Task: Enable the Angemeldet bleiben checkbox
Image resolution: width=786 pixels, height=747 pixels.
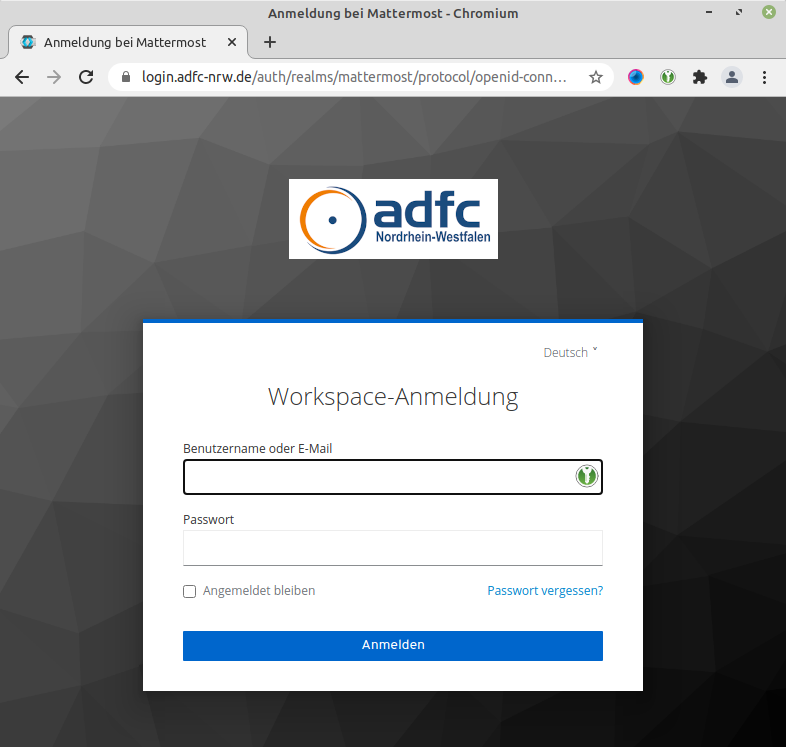Action: click(x=189, y=592)
